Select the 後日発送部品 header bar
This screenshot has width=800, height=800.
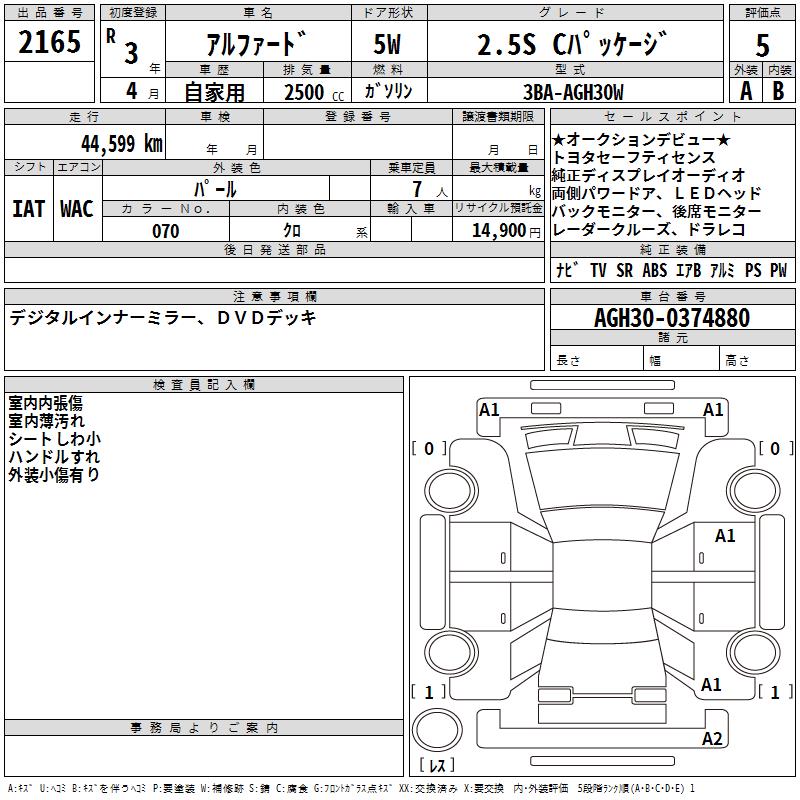pyautogui.click(x=274, y=249)
